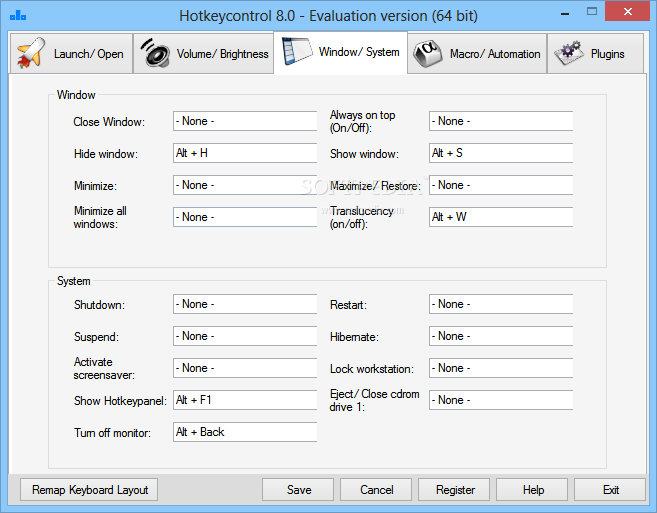Screen dimensions: 657x513
Task: Click the 'Show window:' label
Action: tap(364, 154)
